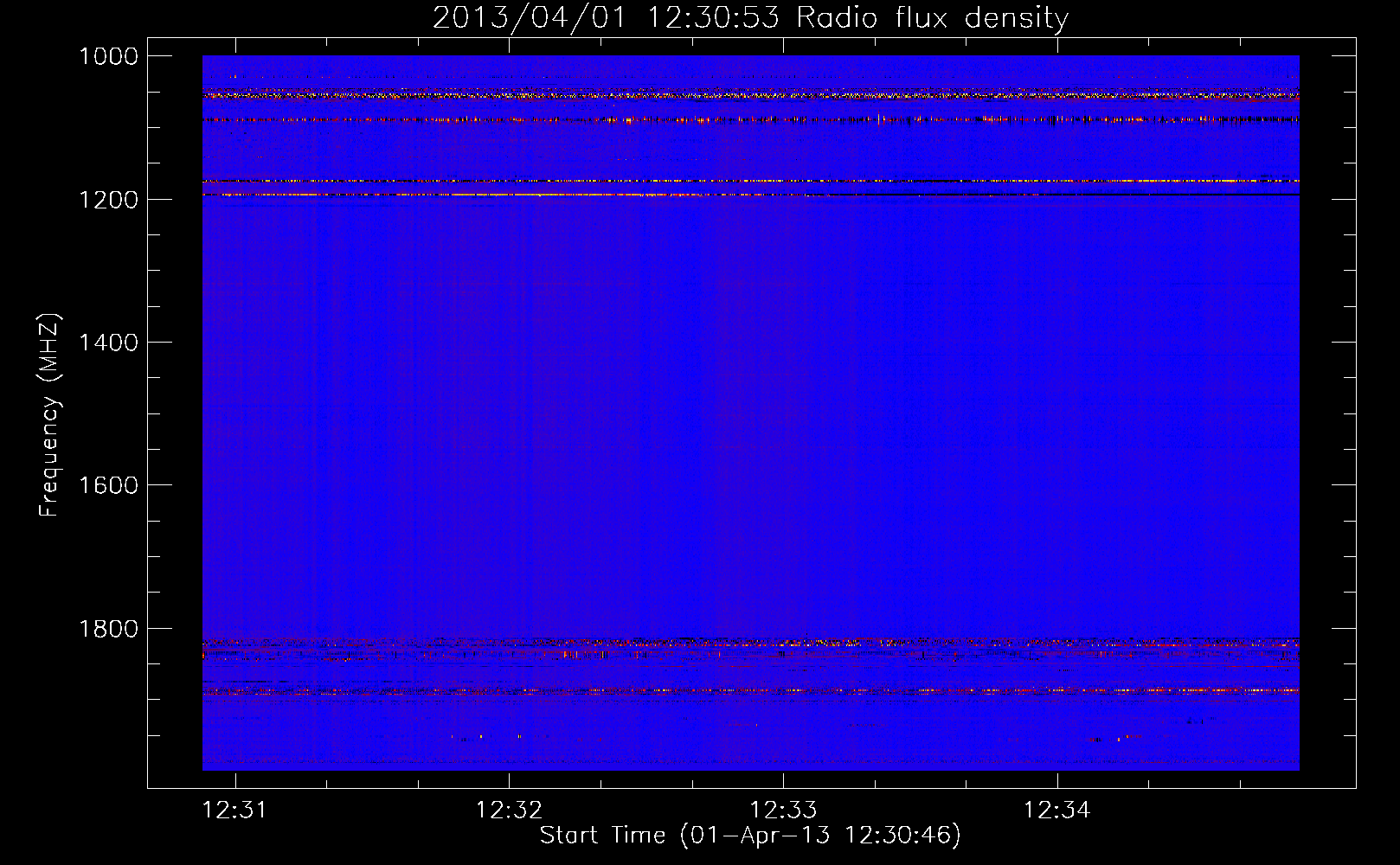The image size is (1400, 865).
Task: Select the 1200 frequency axis label
Action: [108, 200]
